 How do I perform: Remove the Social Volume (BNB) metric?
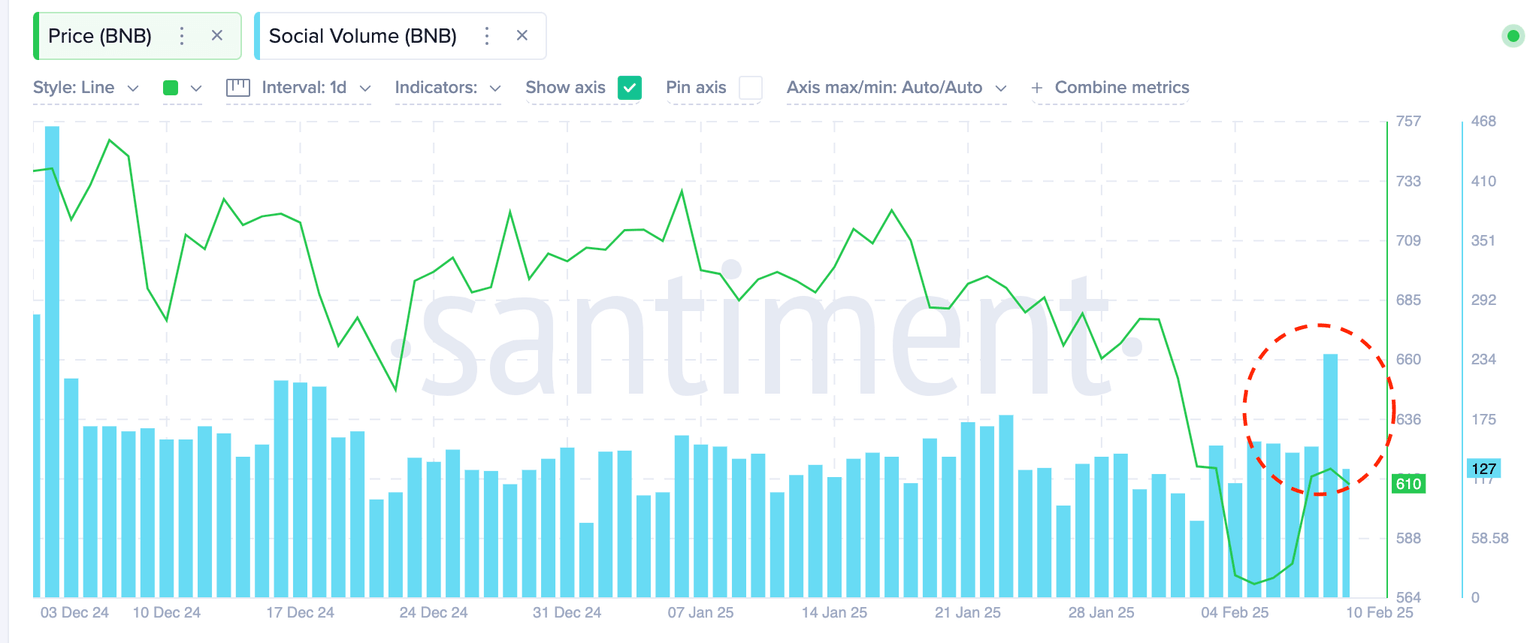click(x=522, y=35)
